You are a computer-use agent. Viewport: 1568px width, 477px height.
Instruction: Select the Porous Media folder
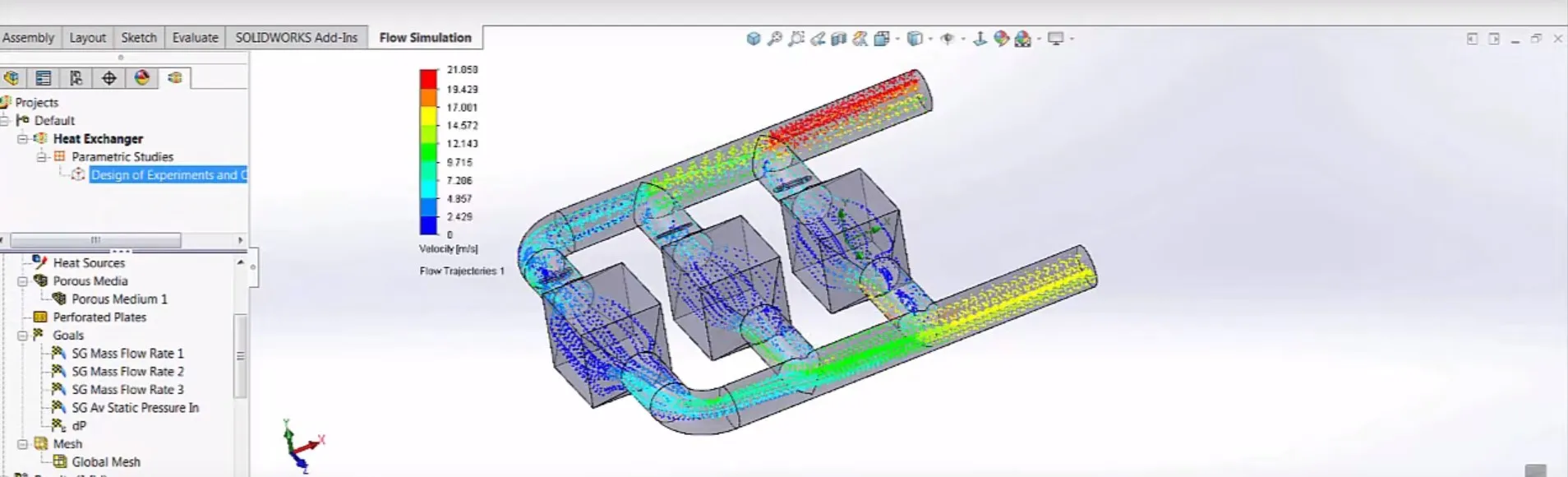pyautogui.click(x=90, y=281)
